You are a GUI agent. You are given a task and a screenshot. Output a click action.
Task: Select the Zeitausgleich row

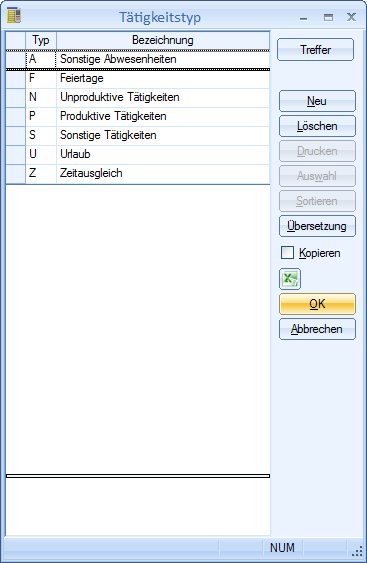138,173
